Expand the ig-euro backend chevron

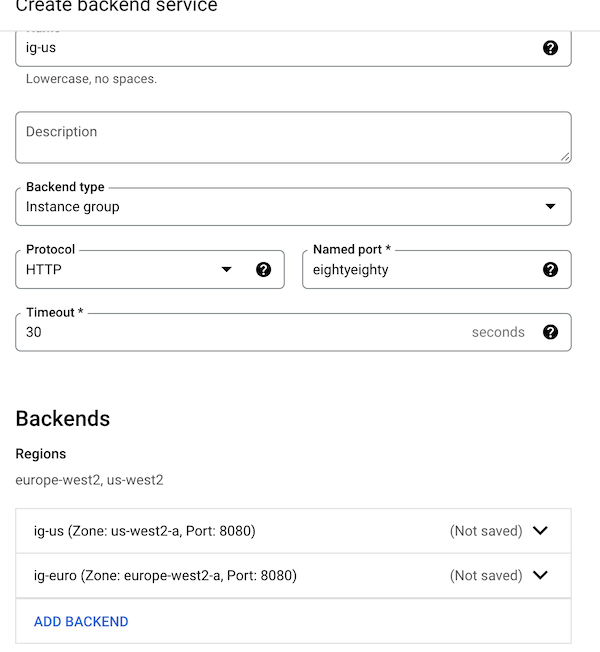coord(540,575)
